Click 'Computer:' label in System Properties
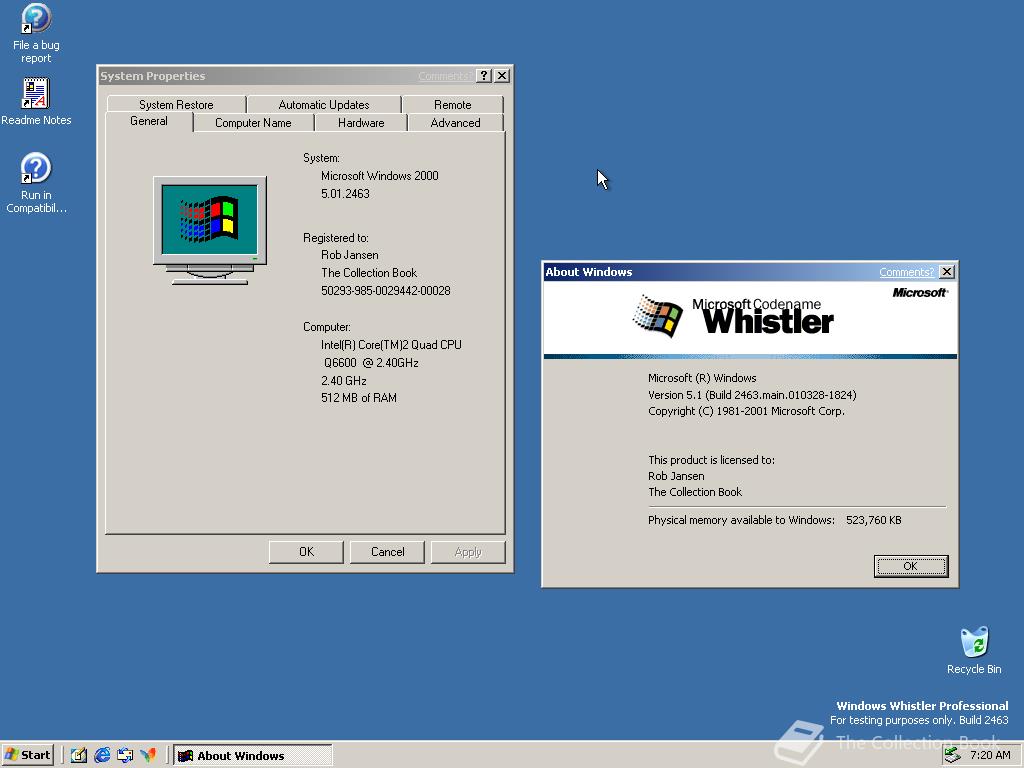The height and width of the screenshot is (768, 1024). click(327, 327)
